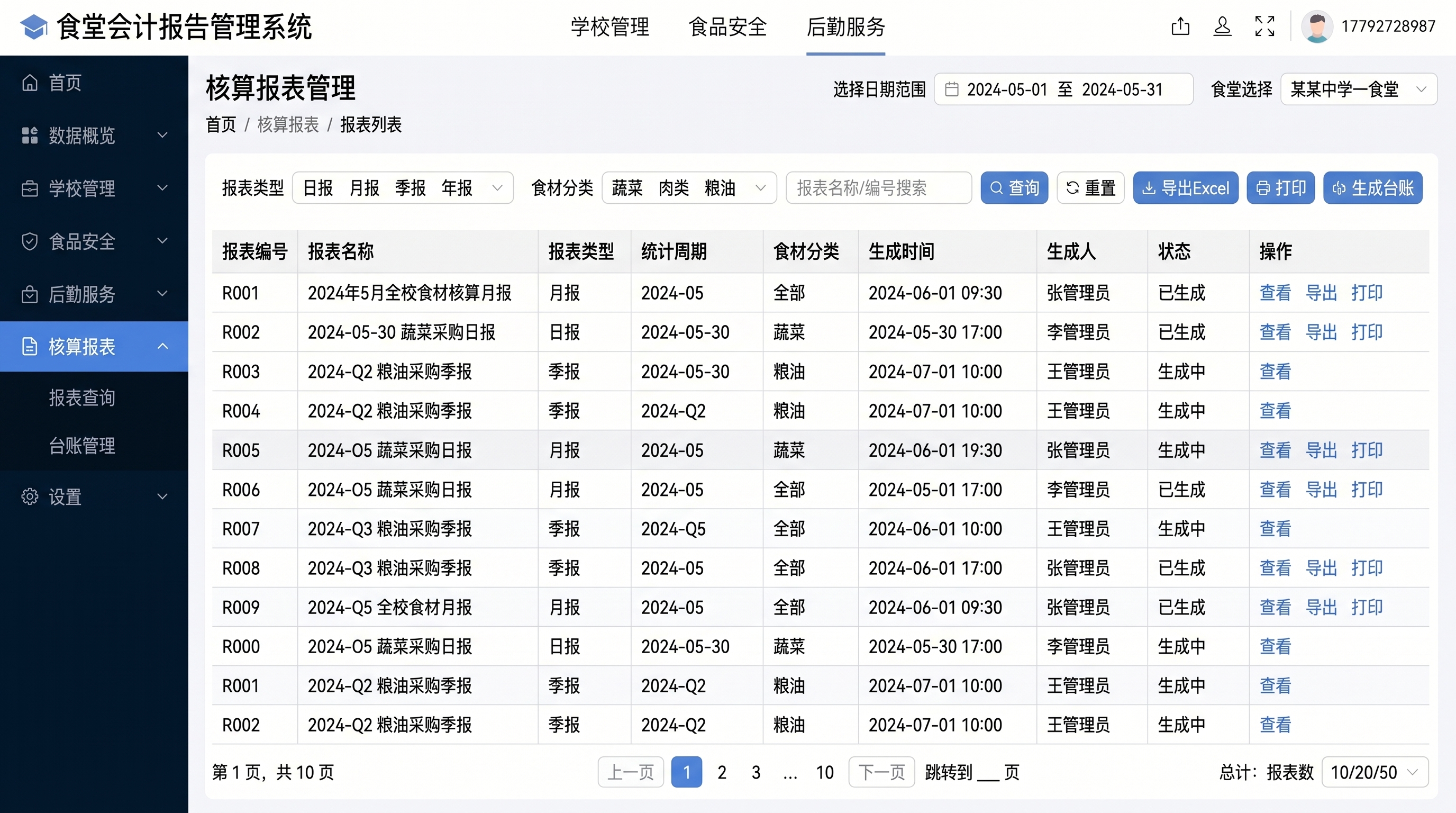Open the page size 10/20/50 dropdown
The width and height of the screenshot is (1456, 813).
click(1375, 772)
